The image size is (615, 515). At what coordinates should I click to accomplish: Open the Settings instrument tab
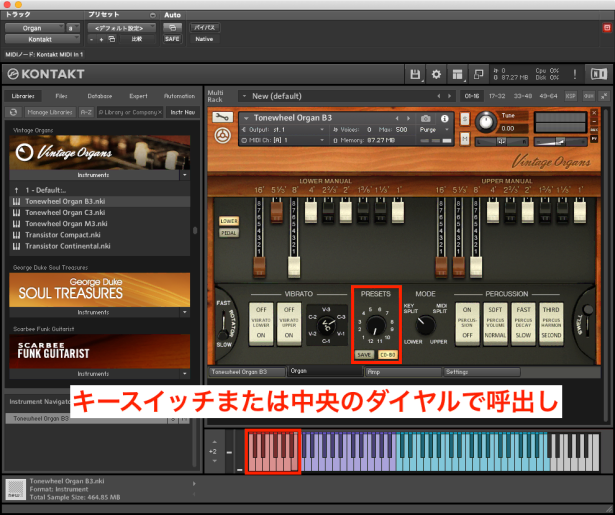click(x=482, y=372)
